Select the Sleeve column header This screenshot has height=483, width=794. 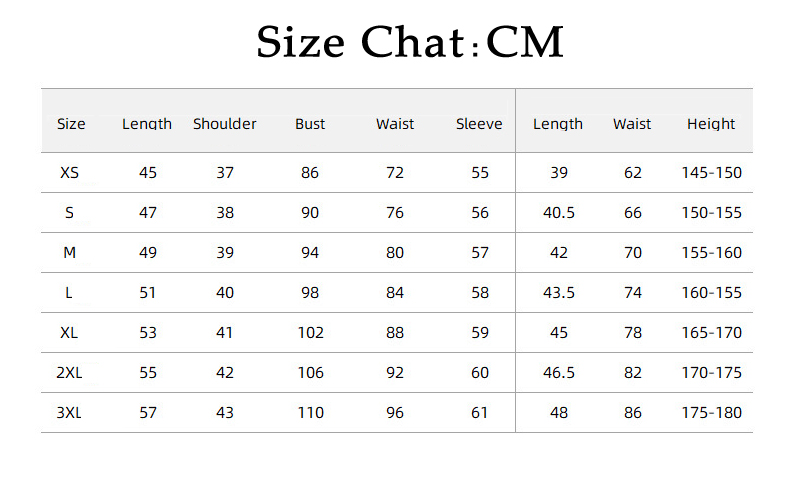pos(479,124)
